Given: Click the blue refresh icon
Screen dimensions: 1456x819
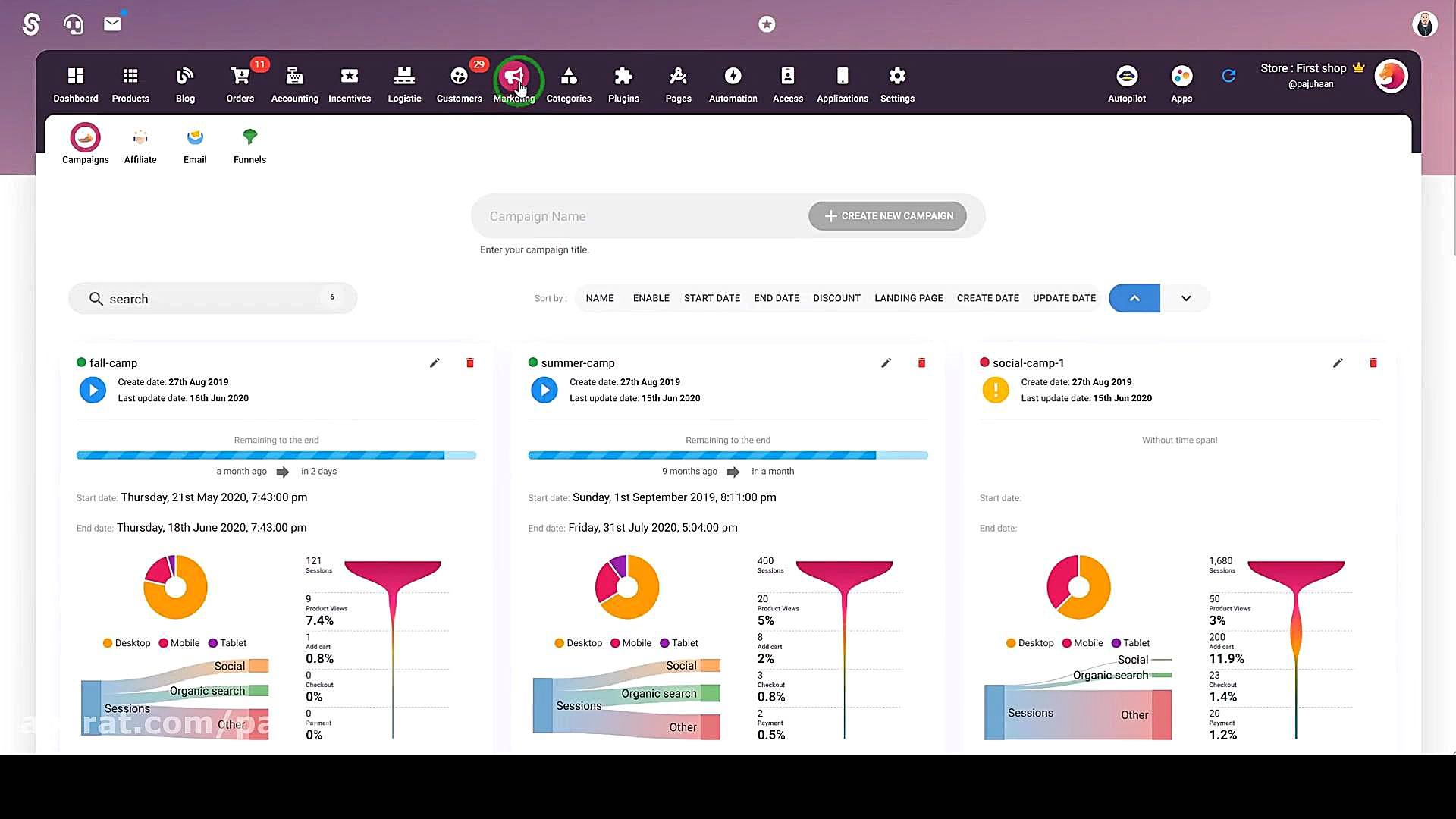Looking at the screenshot, I should 1228,76.
